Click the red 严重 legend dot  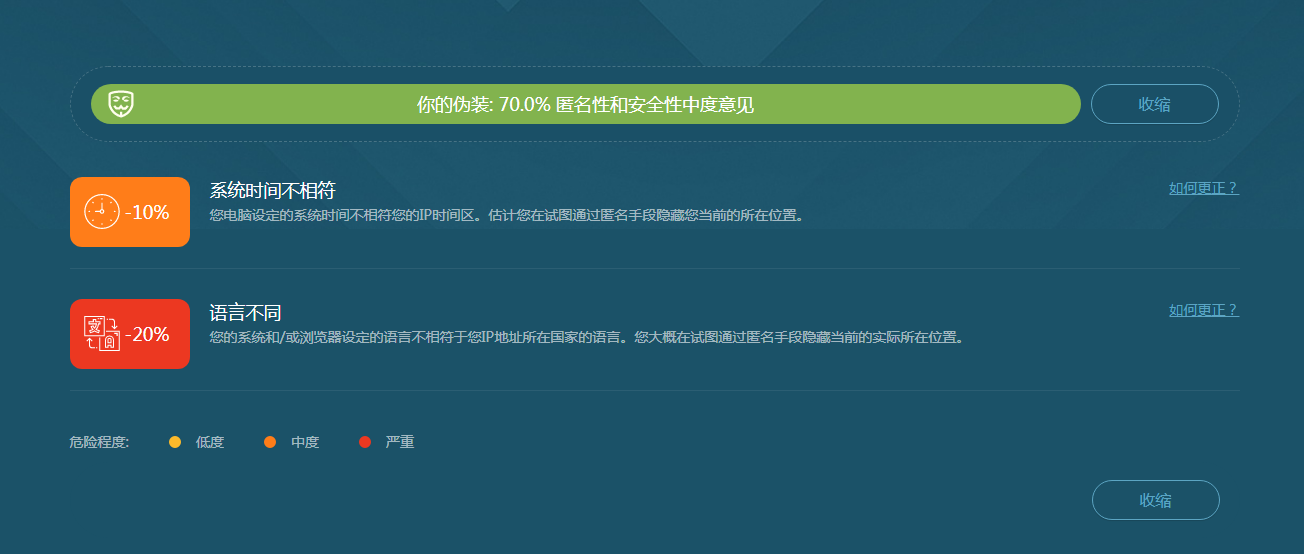tap(365, 442)
